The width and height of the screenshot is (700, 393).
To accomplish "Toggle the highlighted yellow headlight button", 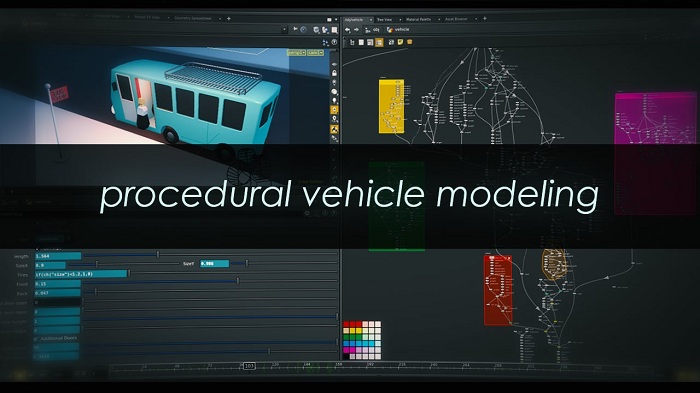I will click(334, 110).
